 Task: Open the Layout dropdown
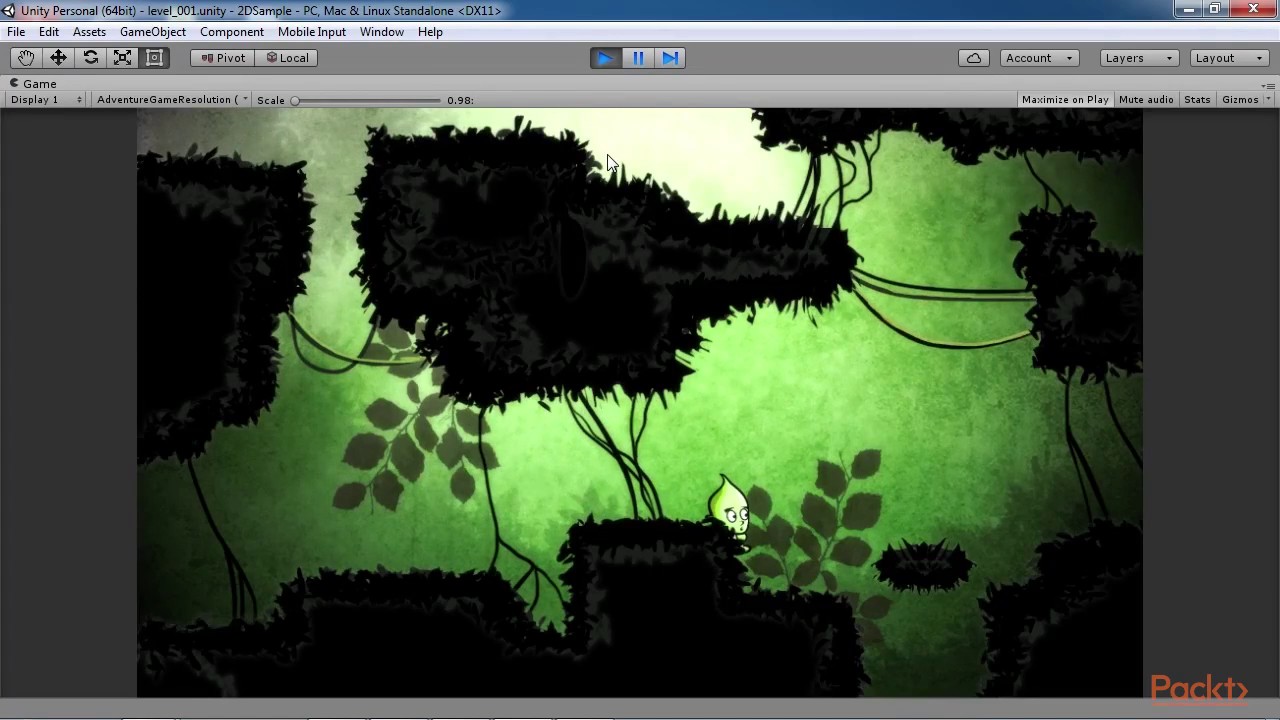(x=1230, y=58)
